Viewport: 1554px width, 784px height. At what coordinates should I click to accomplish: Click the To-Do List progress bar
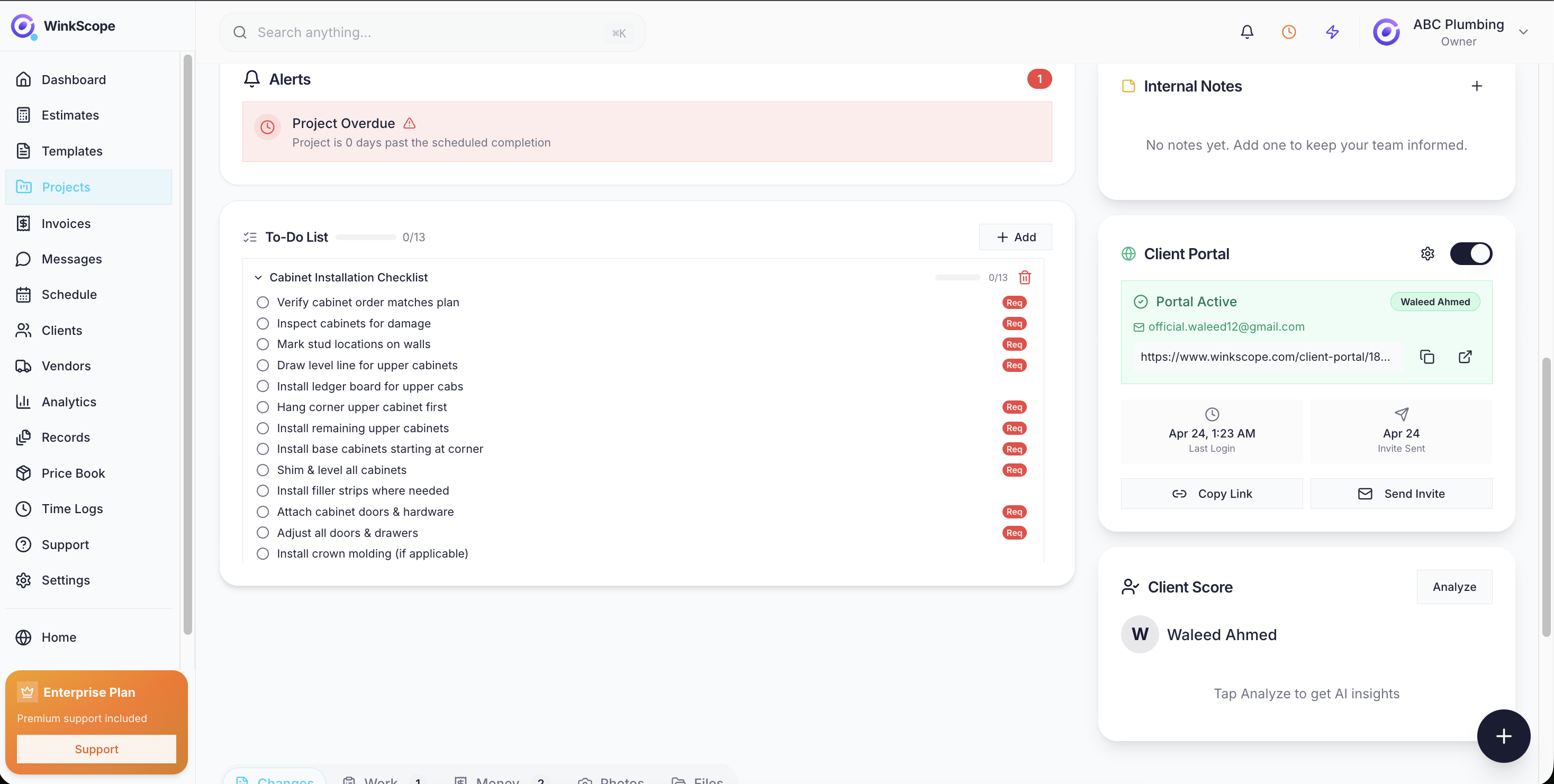tap(366, 237)
